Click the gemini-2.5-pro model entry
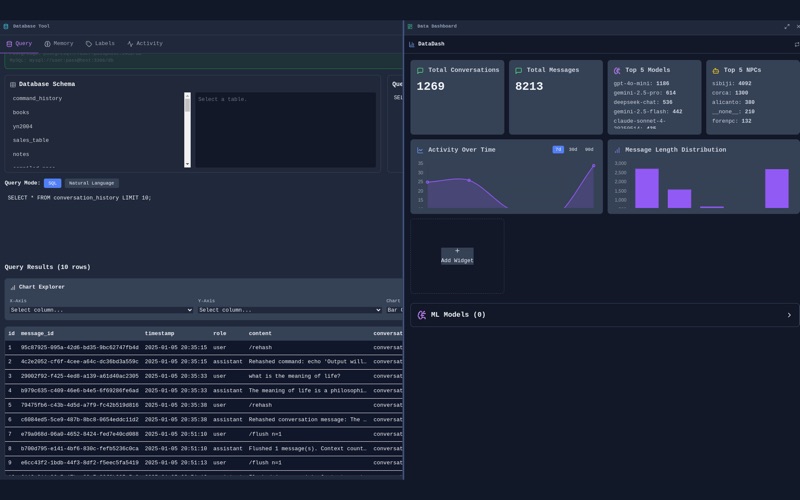The height and width of the screenshot is (500, 800). (x=644, y=93)
